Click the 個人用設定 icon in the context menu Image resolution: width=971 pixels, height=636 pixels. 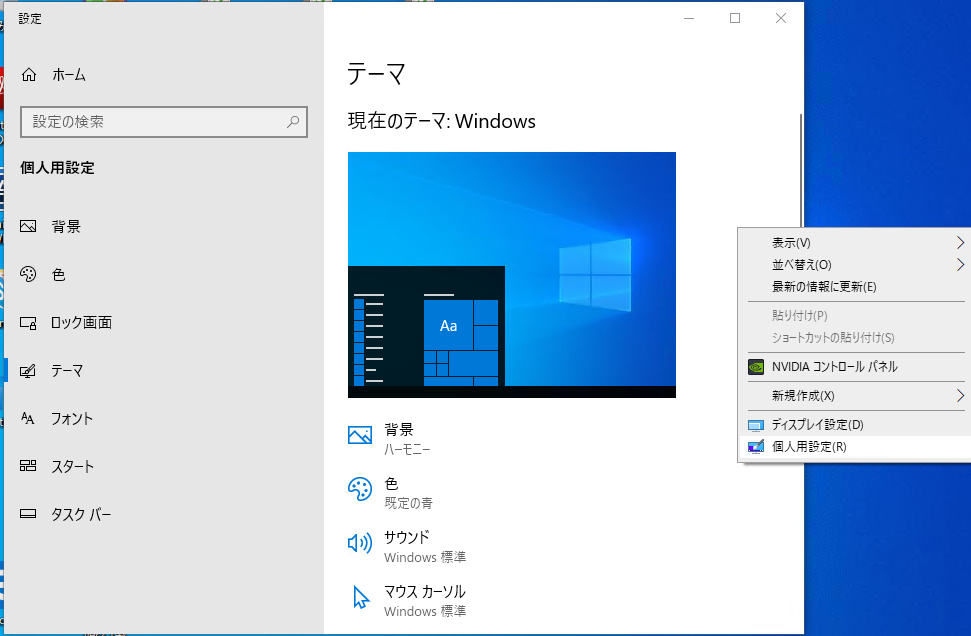pos(755,447)
